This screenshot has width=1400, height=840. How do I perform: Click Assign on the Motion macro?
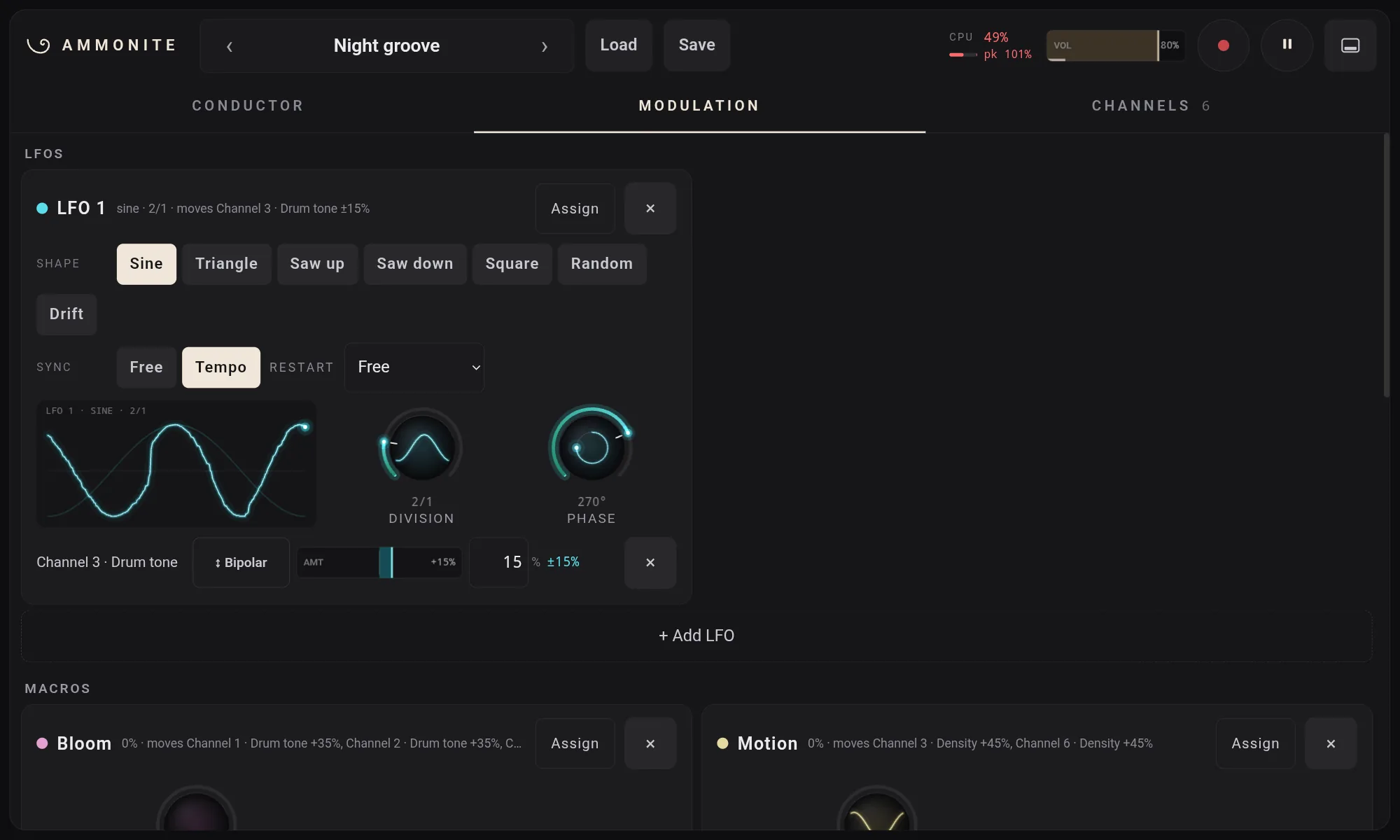pyautogui.click(x=1255, y=743)
